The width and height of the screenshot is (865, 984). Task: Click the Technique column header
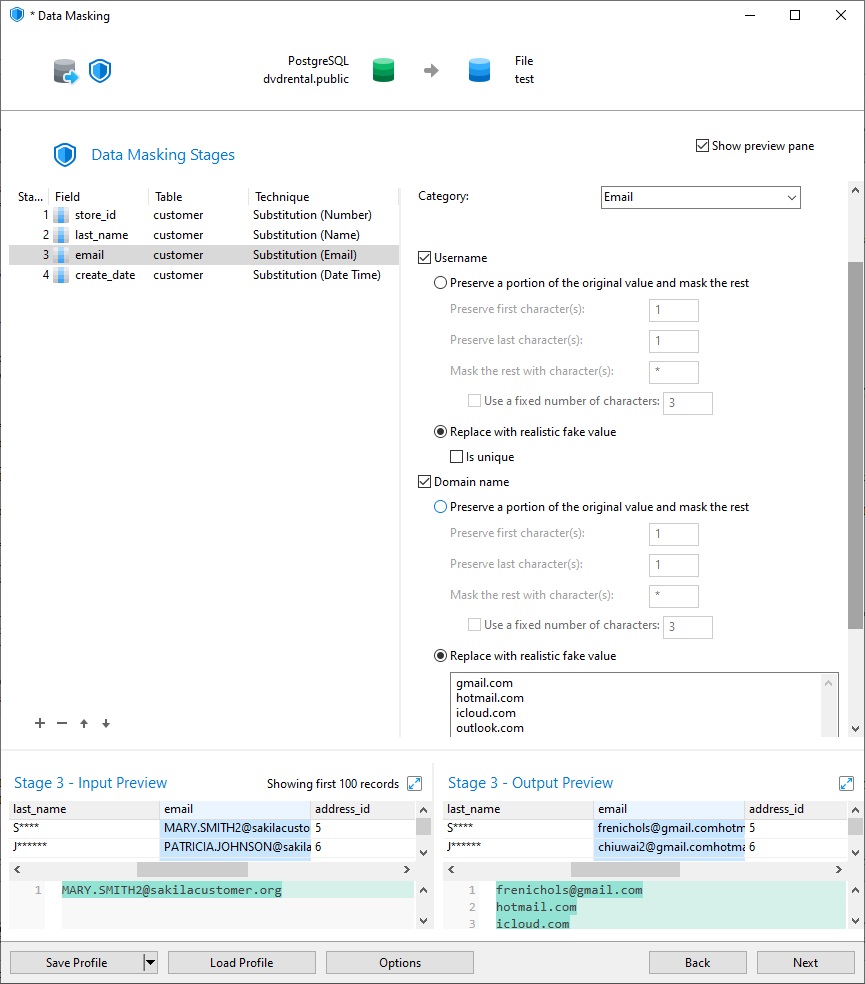point(323,196)
